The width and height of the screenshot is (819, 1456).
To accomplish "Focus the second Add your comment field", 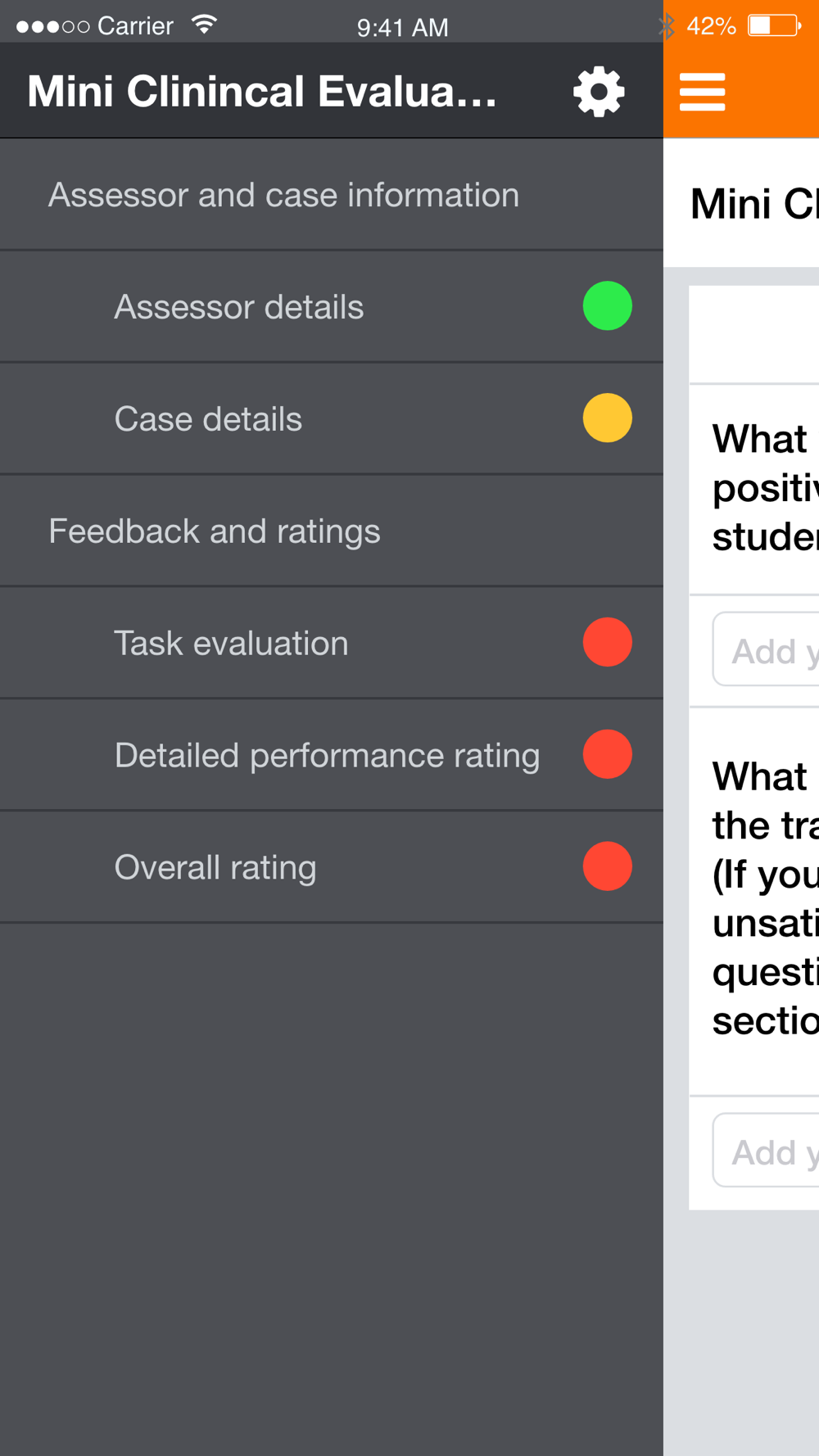I will 767,1151.
